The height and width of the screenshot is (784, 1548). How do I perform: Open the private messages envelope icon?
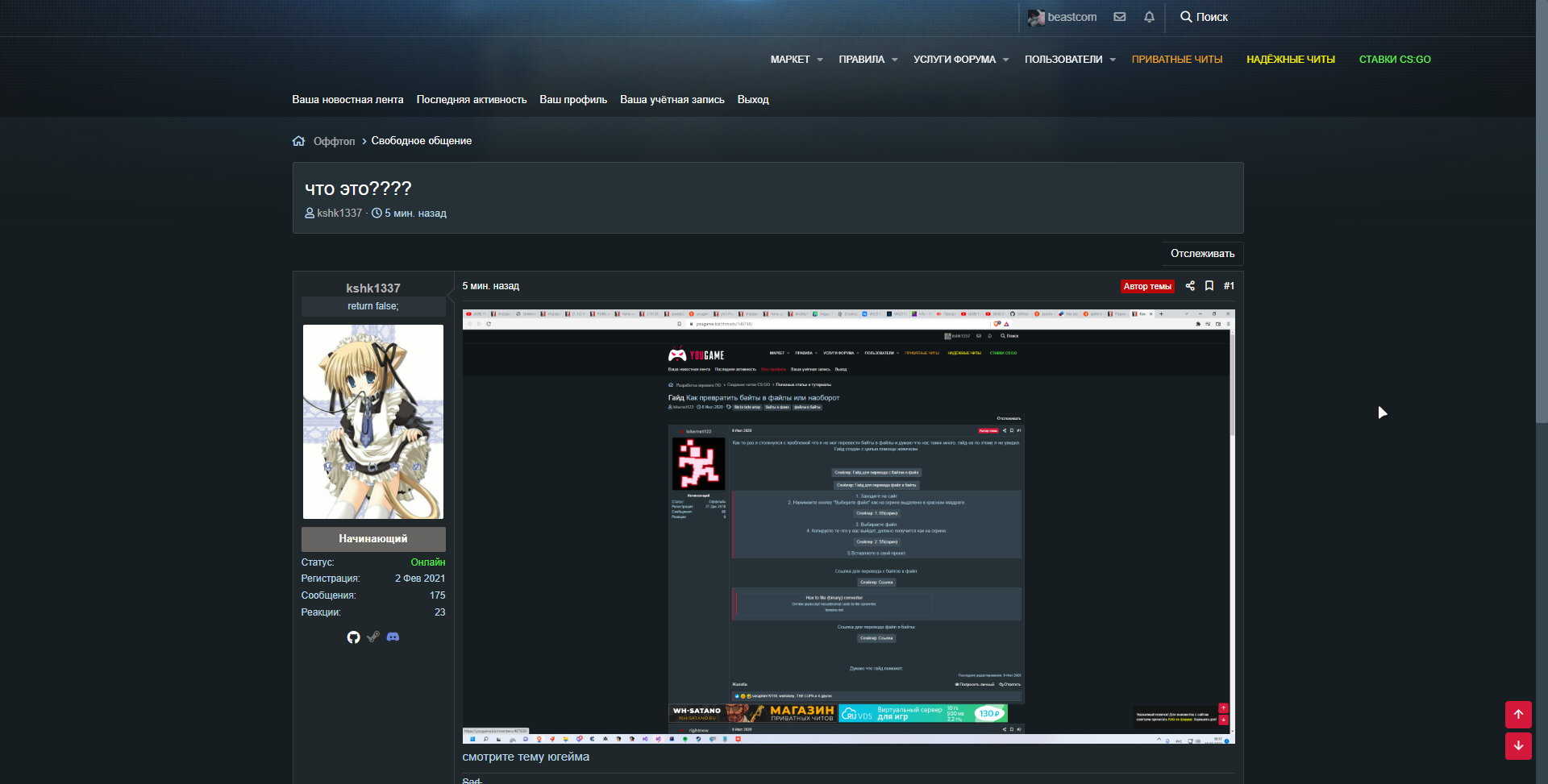coord(1120,17)
